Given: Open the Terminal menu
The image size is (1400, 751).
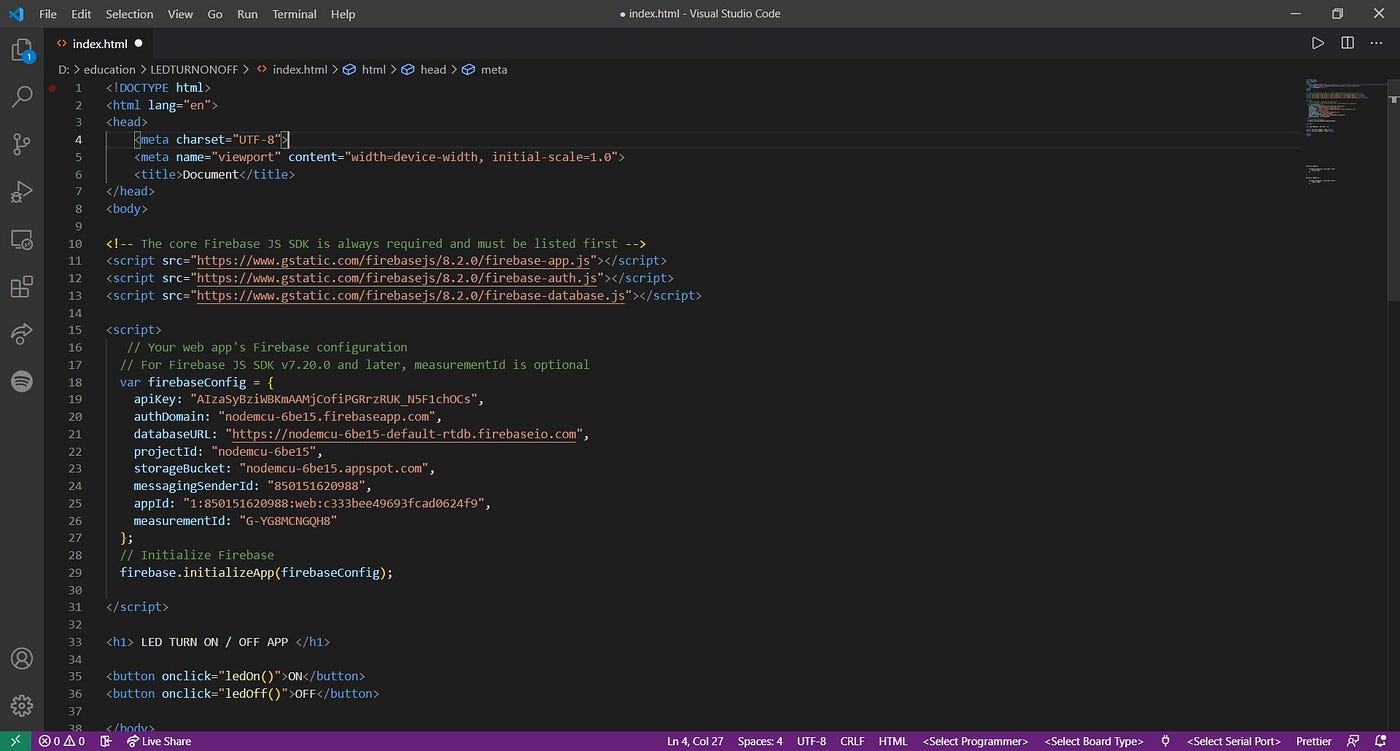Looking at the screenshot, I should 293,14.
